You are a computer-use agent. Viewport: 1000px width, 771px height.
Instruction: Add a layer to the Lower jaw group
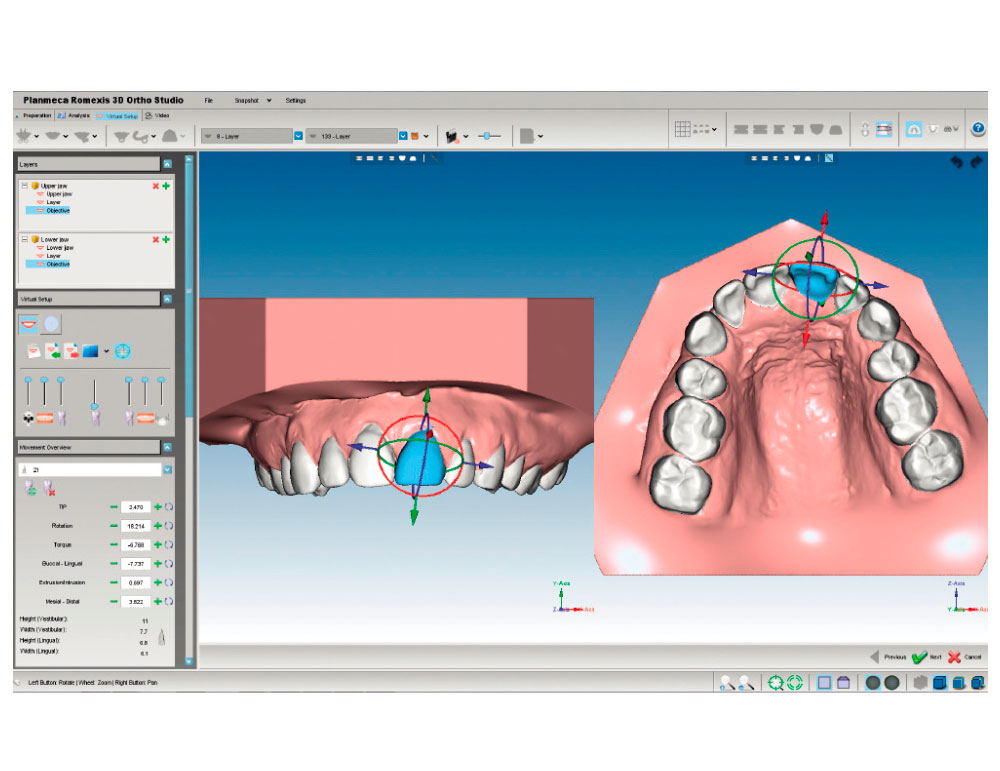[x=166, y=240]
